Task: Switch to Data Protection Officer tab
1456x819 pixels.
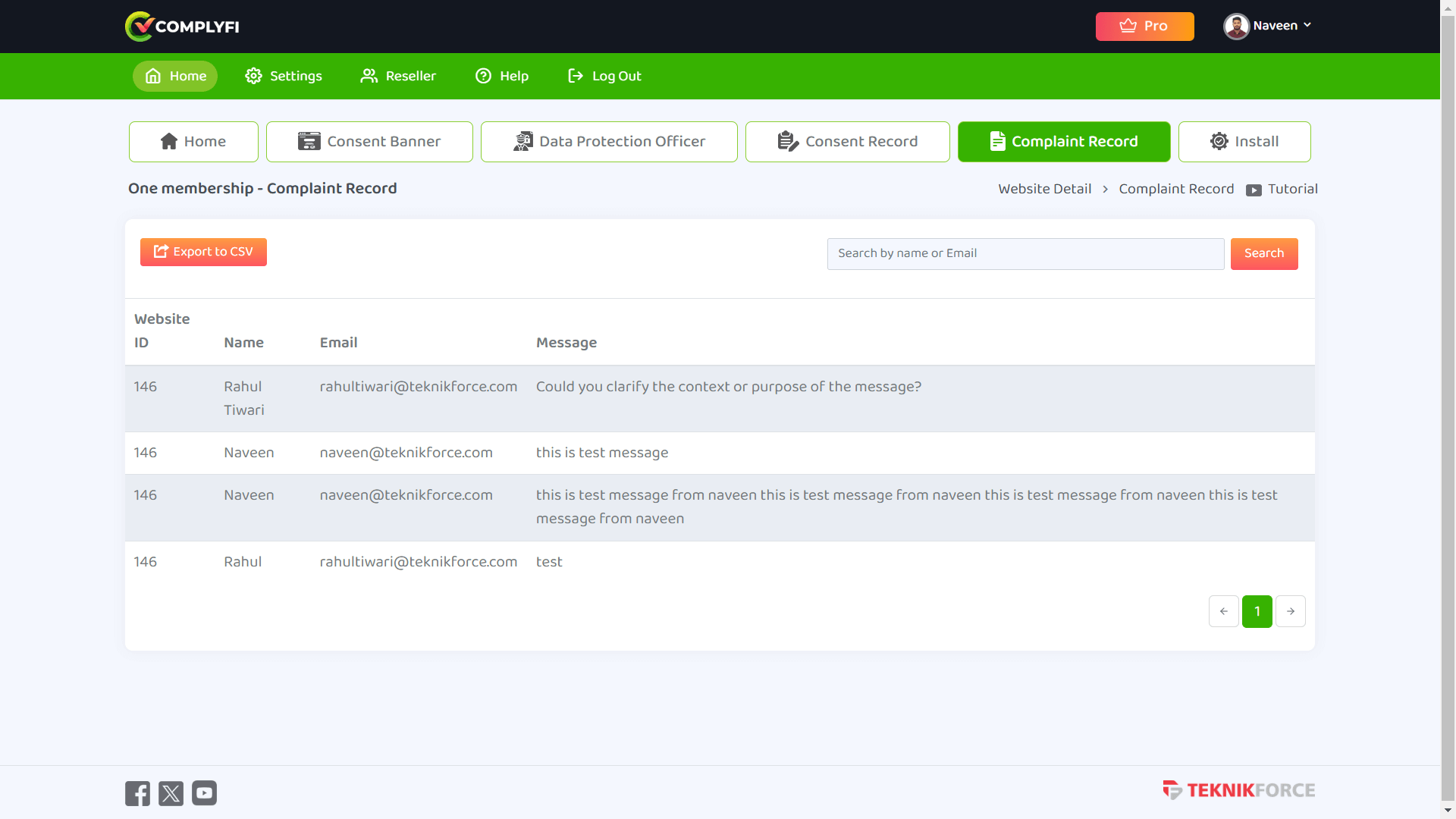Action: tap(609, 142)
